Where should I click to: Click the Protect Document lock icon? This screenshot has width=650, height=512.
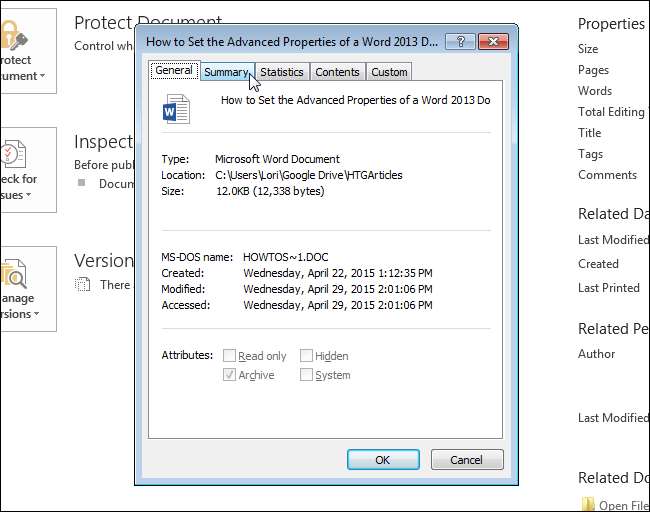14,38
